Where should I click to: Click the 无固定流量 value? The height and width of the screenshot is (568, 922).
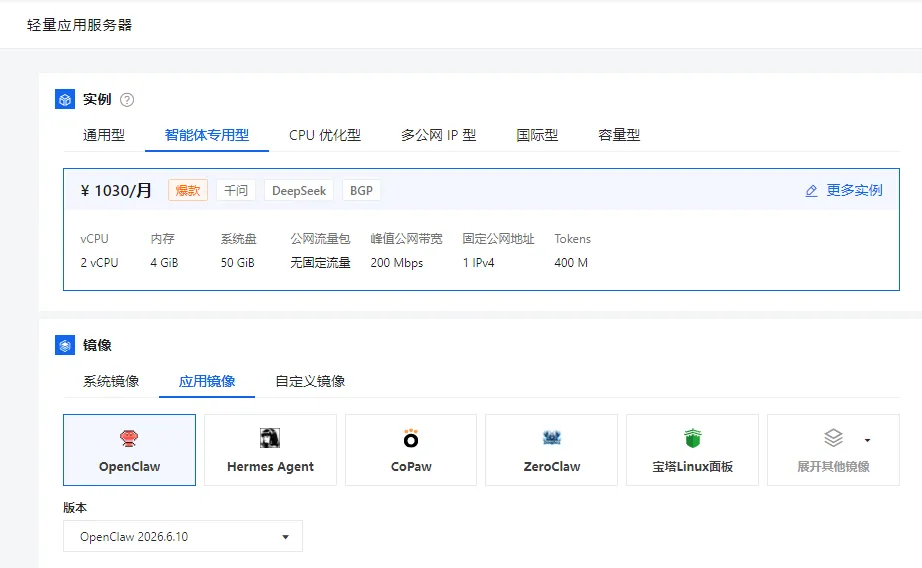(320, 263)
